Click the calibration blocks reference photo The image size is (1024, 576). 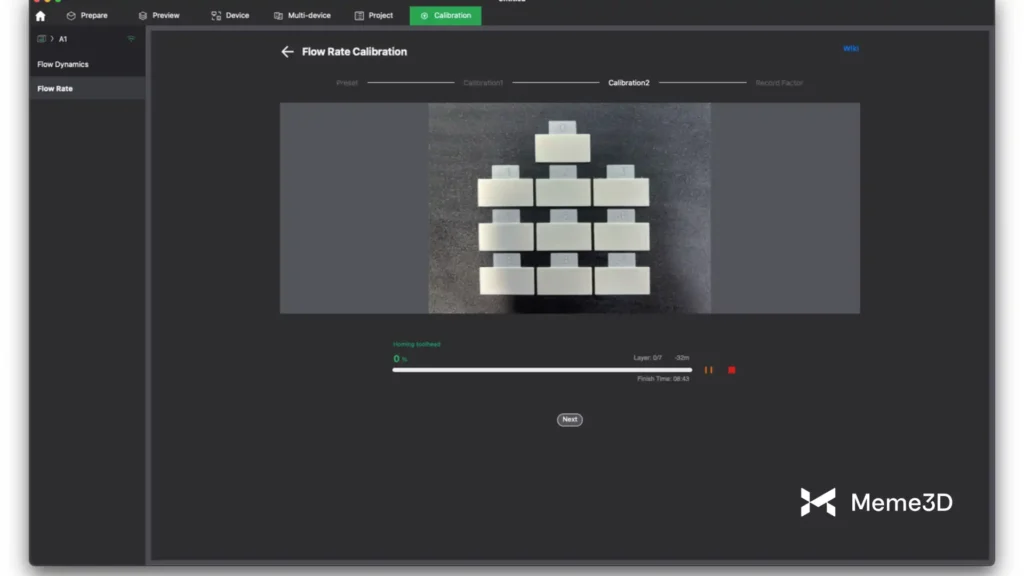click(x=569, y=208)
